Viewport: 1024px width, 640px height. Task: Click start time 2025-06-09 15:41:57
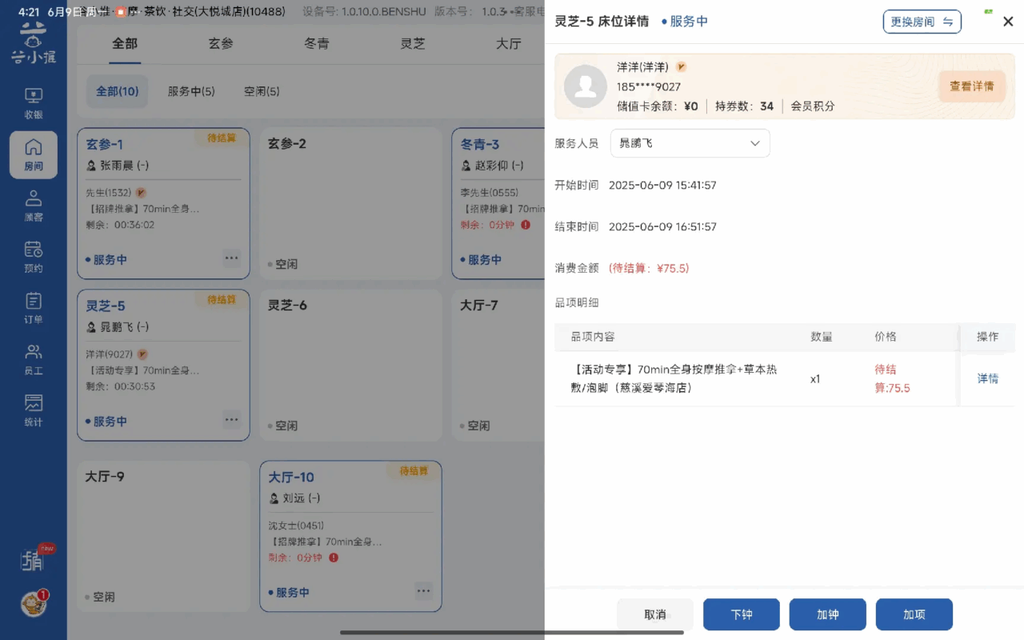click(x=662, y=185)
